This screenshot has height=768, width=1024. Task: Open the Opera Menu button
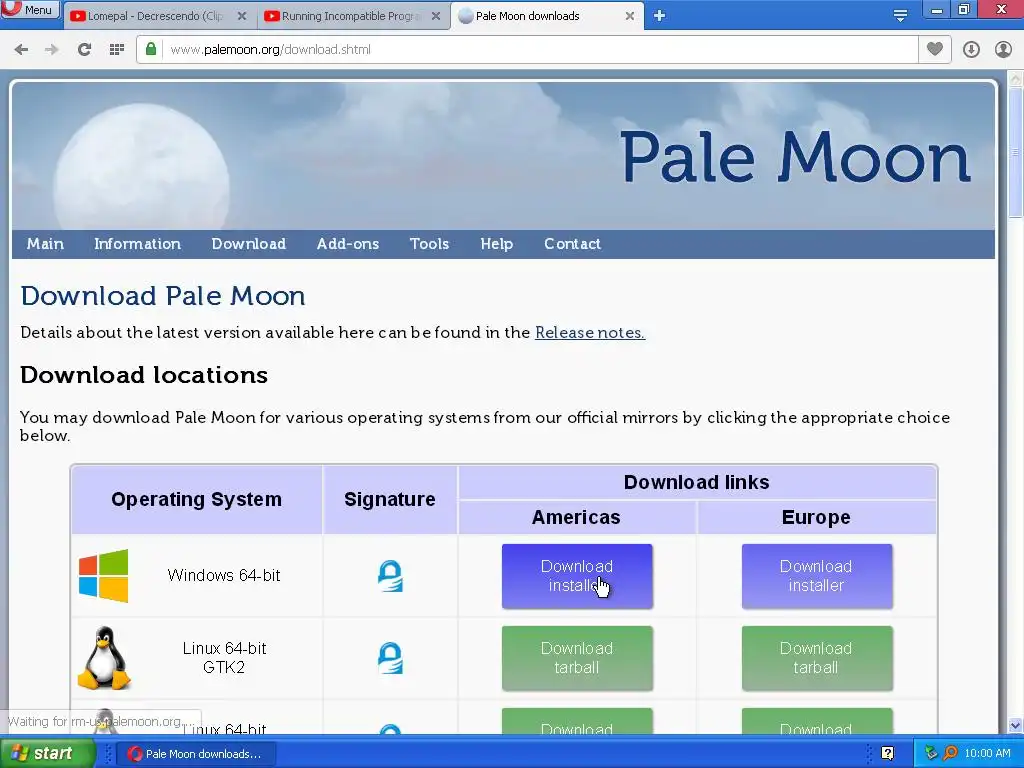click(x=30, y=10)
